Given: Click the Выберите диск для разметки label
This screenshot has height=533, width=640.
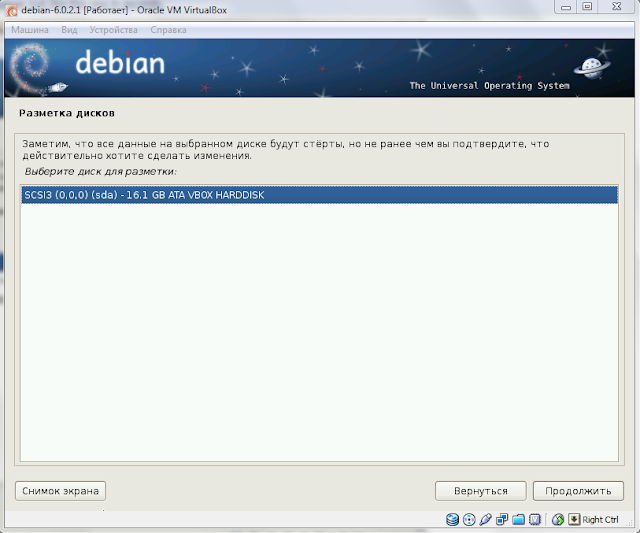Looking at the screenshot, I should (101, 171).
